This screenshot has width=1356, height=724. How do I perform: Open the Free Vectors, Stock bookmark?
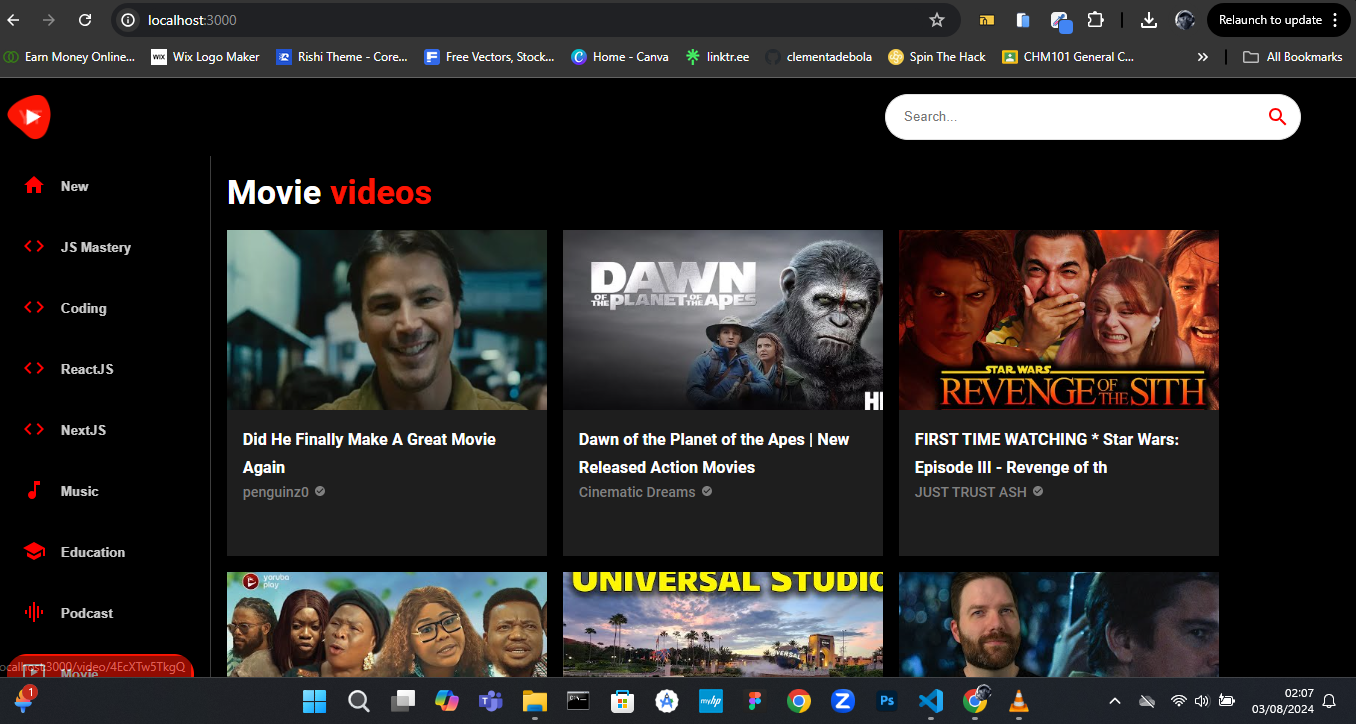pyautogui.click(x=489, y=57)
